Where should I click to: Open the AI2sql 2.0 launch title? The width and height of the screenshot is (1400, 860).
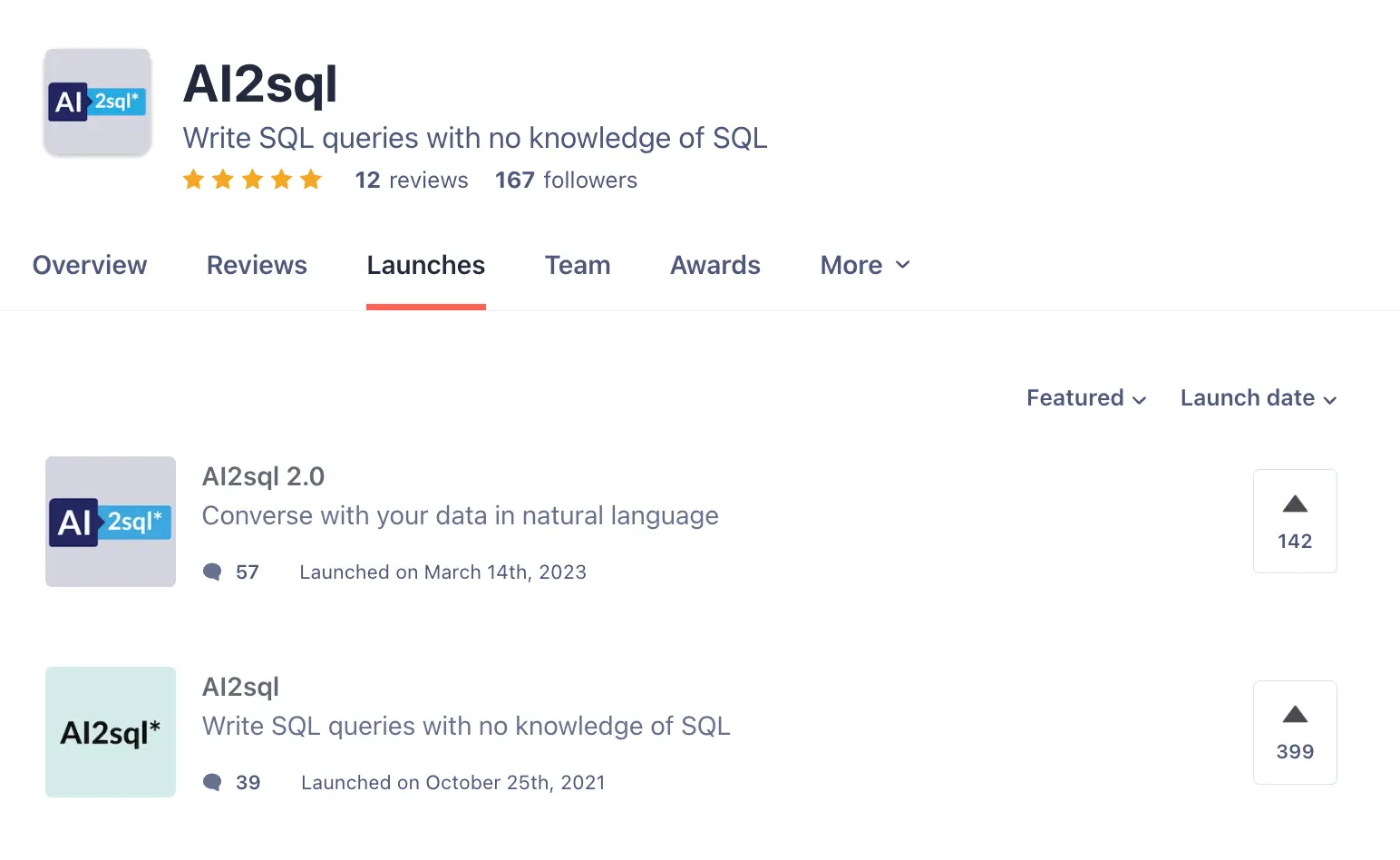(x=263, y=476)
